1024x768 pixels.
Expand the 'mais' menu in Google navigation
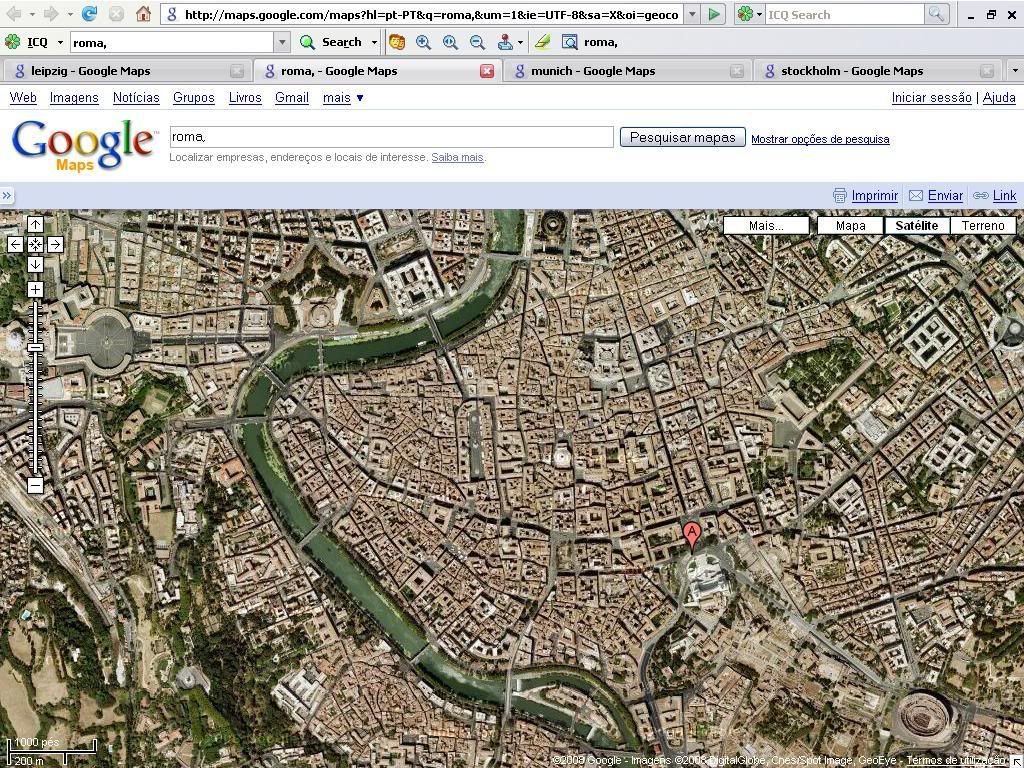click(x=343, y=97)
